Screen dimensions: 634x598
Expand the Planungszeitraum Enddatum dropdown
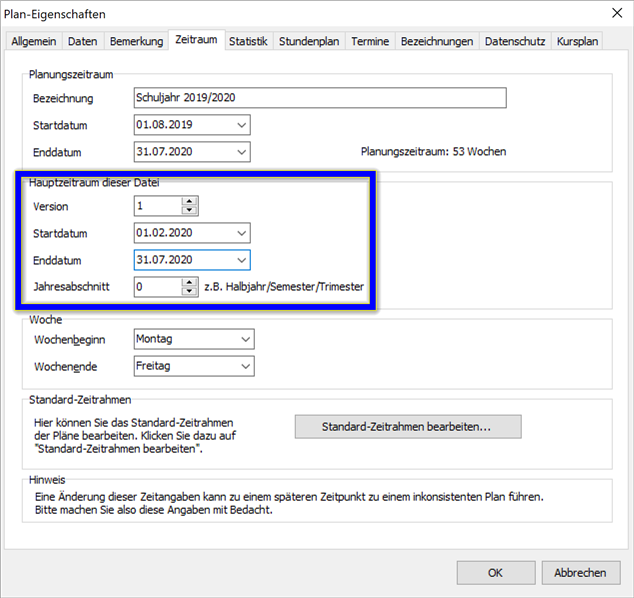pos(241,152)
